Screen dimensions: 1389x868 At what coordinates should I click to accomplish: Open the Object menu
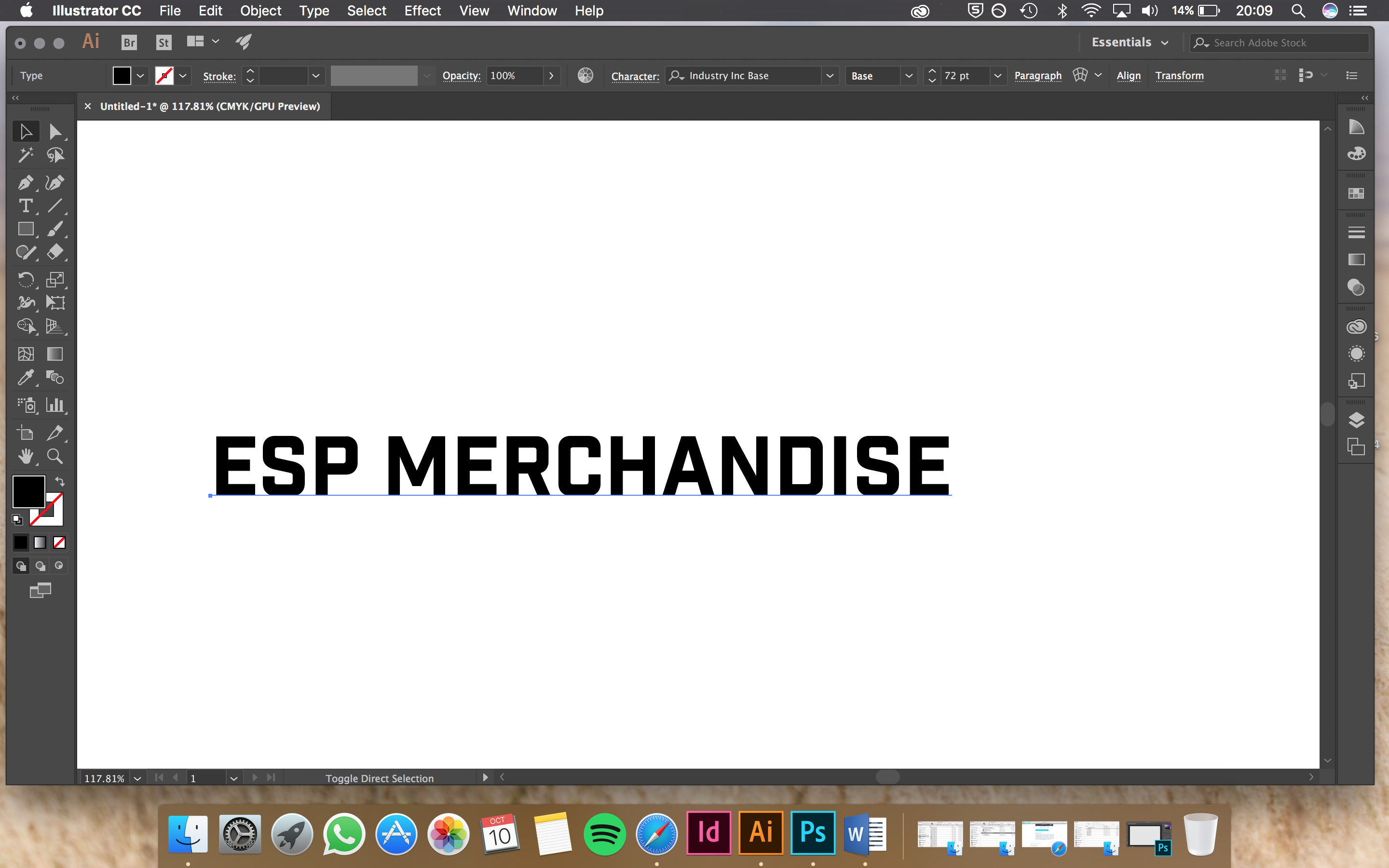tap(260, 10)
